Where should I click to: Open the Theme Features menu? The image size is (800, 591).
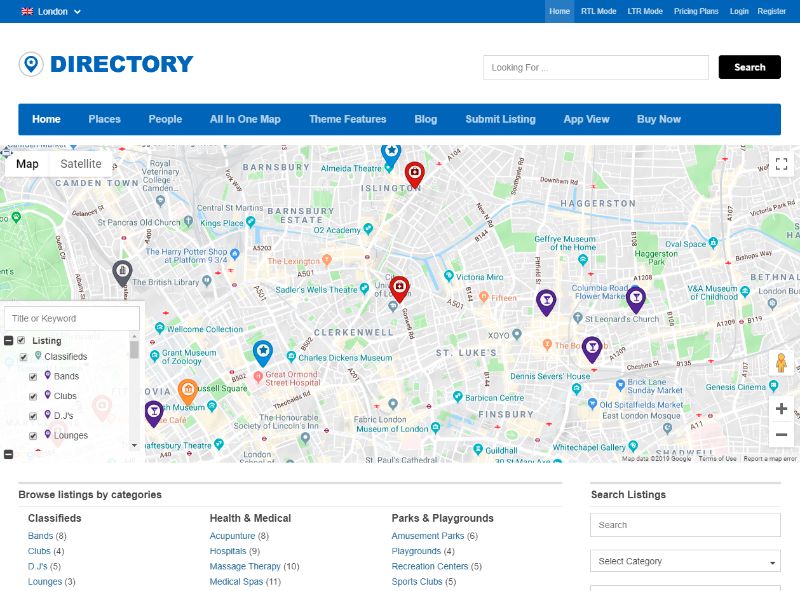(x=347, y=119)
